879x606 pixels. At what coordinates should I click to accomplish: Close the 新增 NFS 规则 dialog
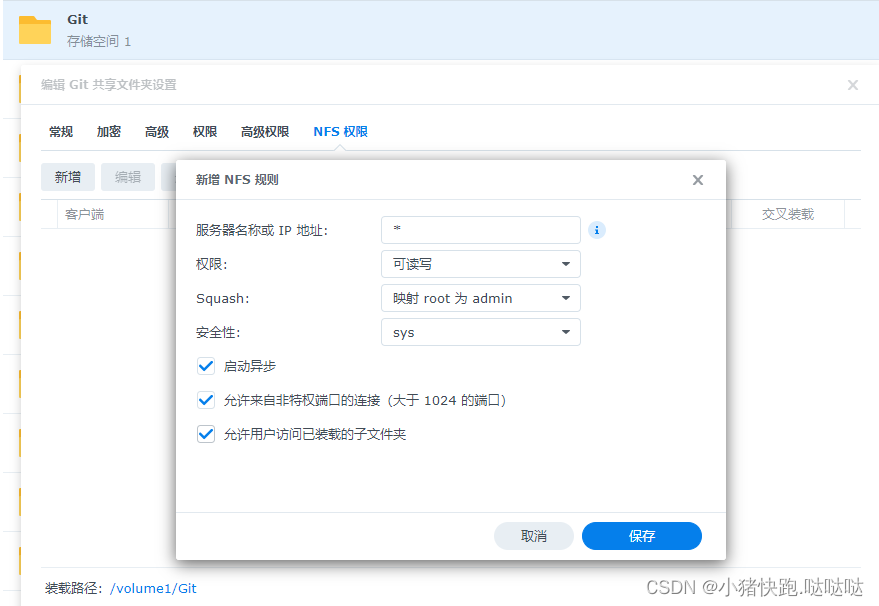[x=697, y=180]
